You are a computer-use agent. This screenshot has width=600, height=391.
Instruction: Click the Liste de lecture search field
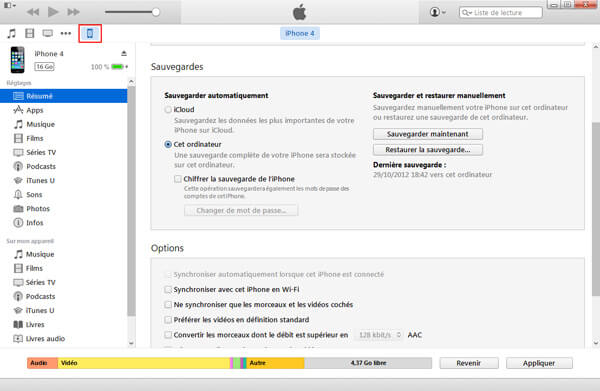(501, 13)
